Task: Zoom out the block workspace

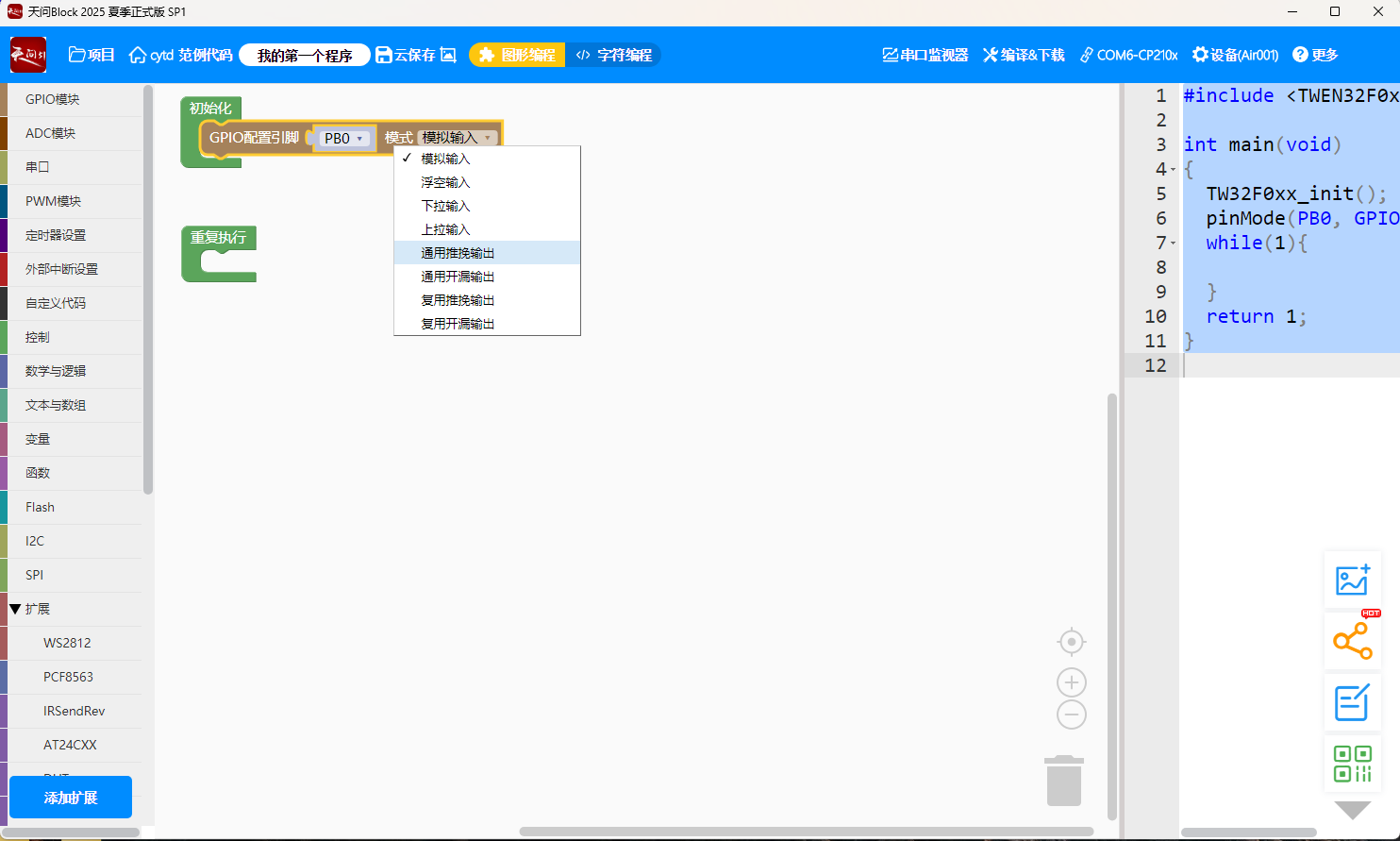Action: click(1071, 715)
